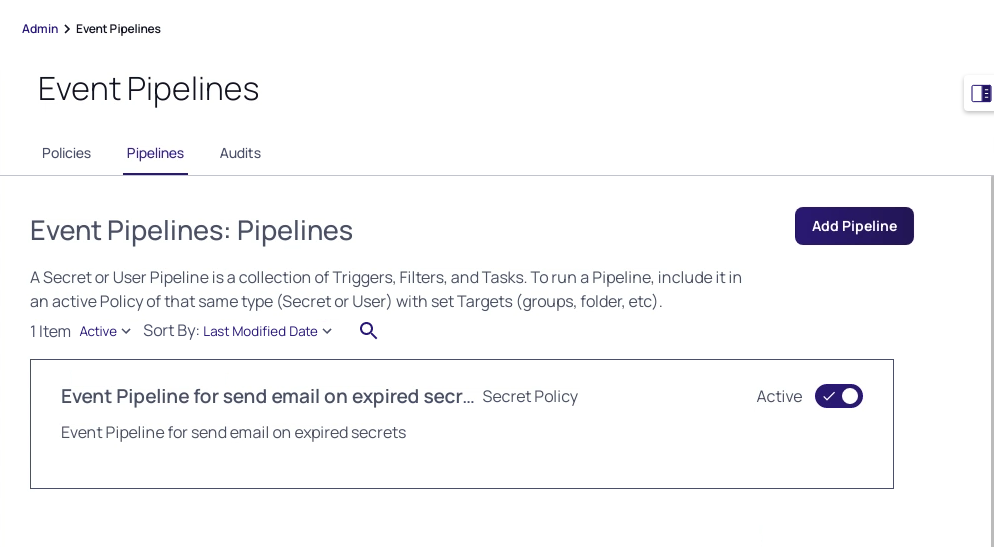
Task: Open the expired secrets email pipeline title
Action: click(267, 396)
